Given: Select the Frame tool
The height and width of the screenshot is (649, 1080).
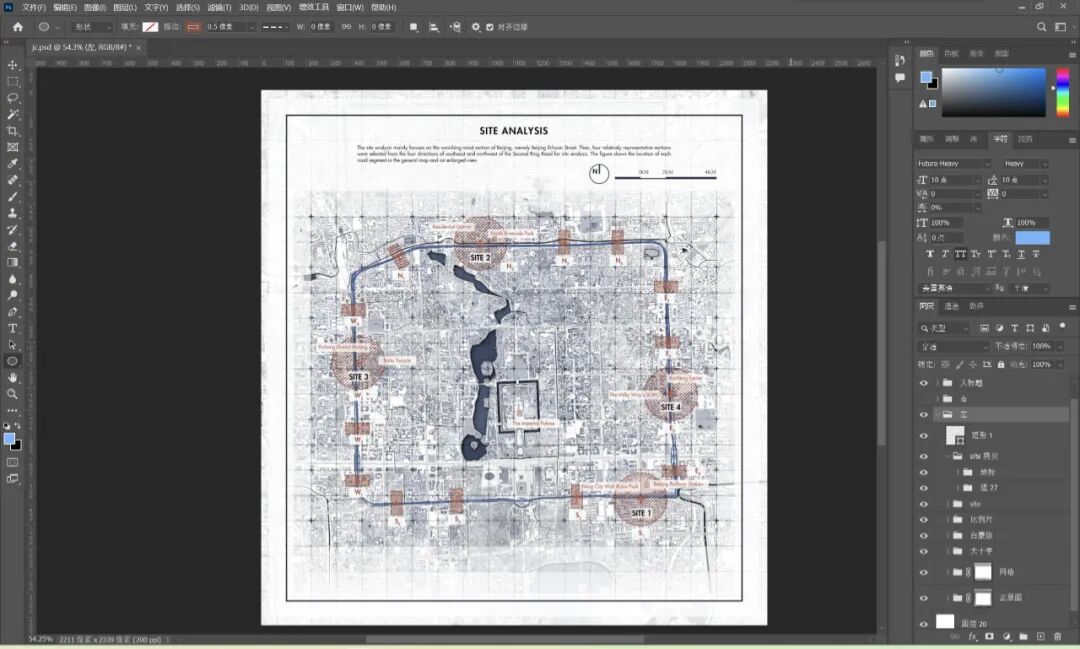Looking at the screenshot, I should 12,147.
